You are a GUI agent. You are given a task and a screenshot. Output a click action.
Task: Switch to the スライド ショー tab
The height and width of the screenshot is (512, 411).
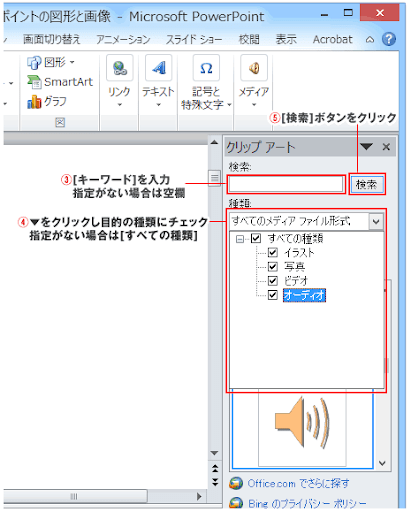194,39
